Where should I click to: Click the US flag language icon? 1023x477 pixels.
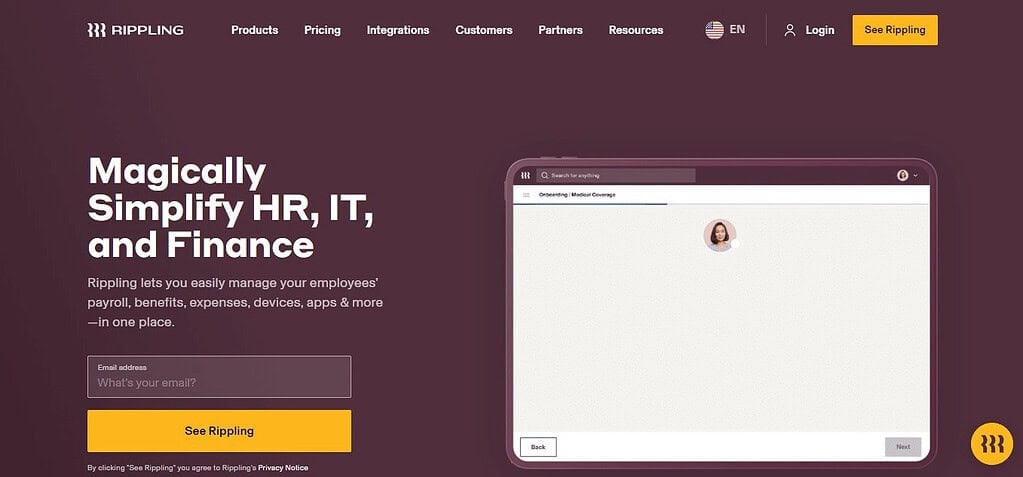pyautogui.click(x=714, y=30)
